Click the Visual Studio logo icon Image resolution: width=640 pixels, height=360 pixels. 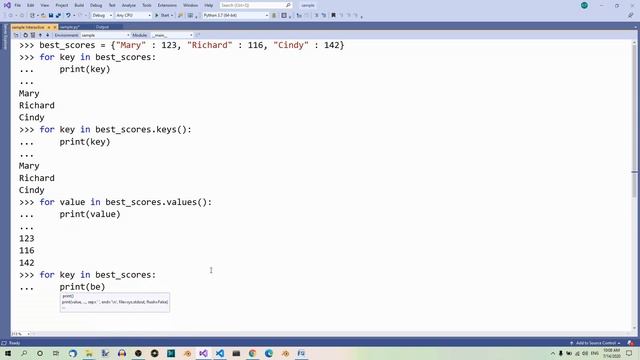coord(7,5)
